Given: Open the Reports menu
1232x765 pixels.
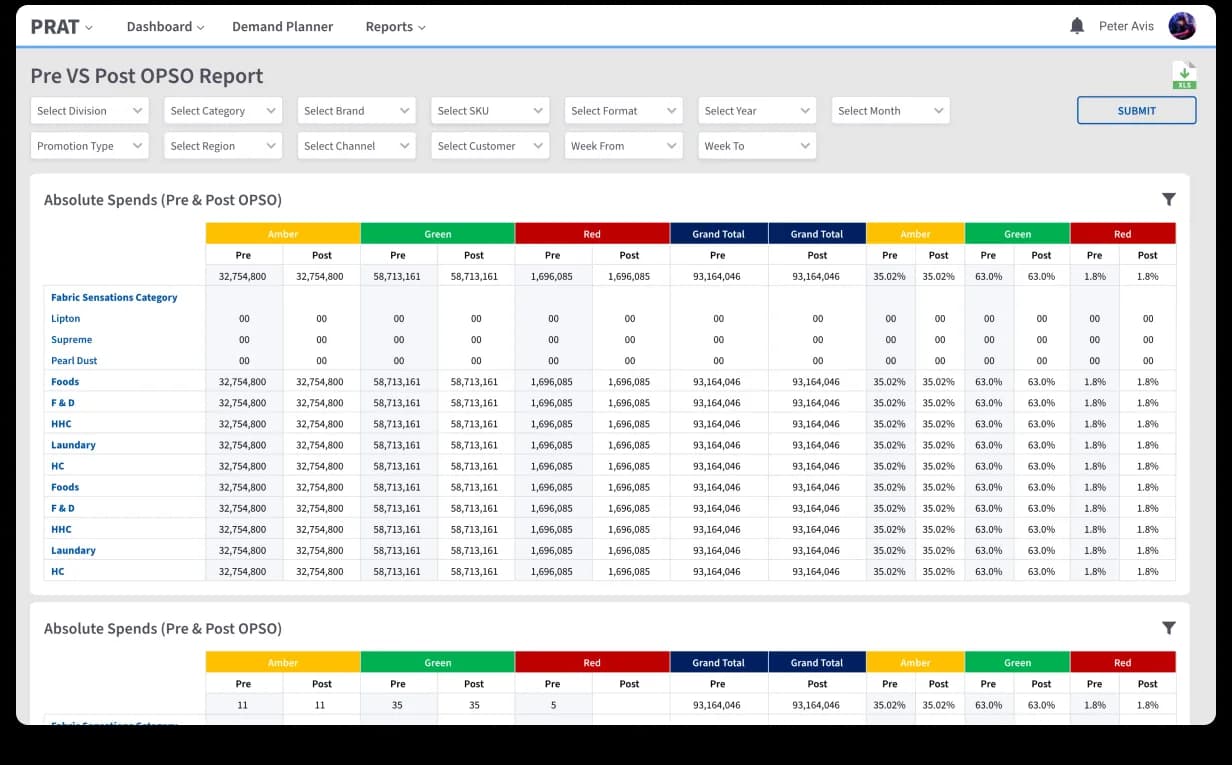Looking at the screenshot, I should [395, 27].
